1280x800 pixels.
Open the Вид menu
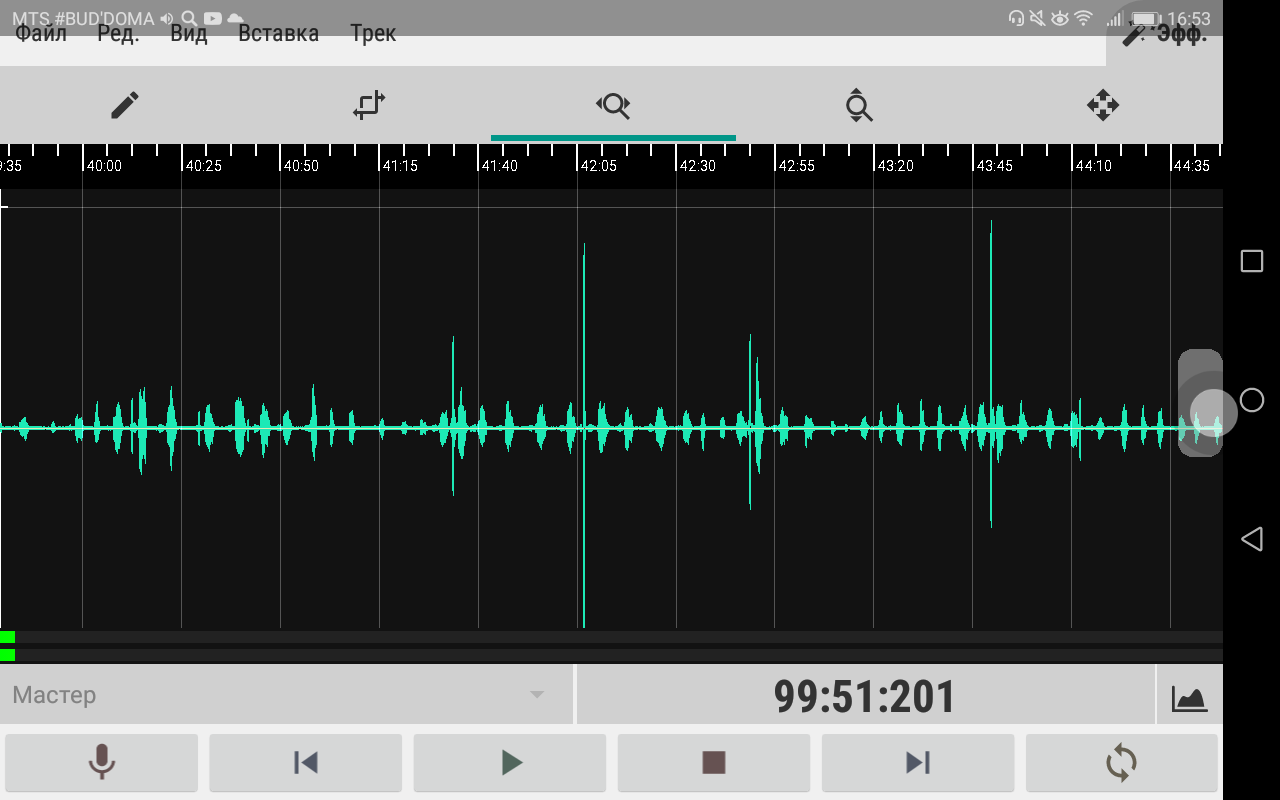tap(189, 34)
